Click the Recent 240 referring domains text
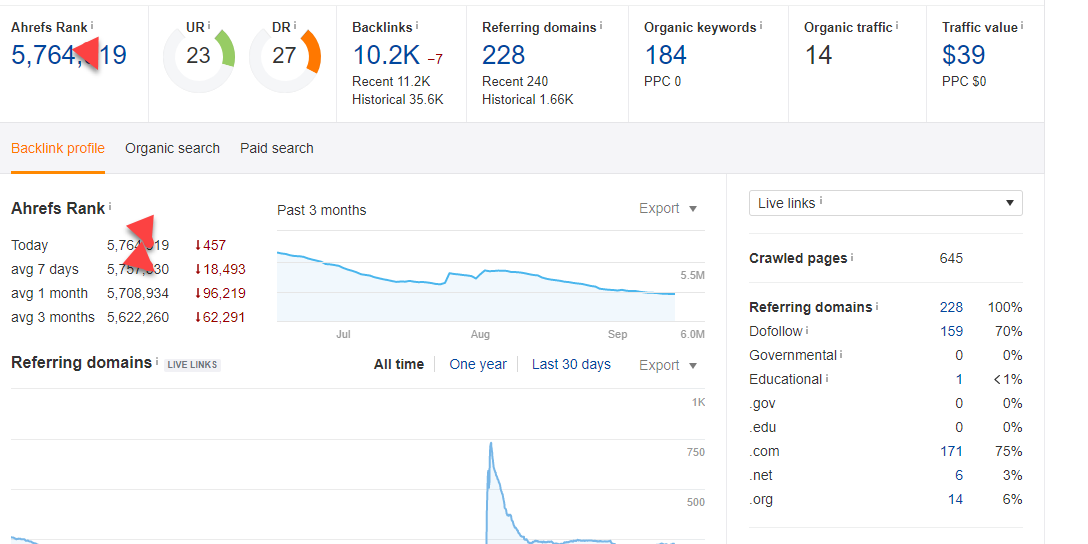 pyautogui.click(x=513, y=81)
